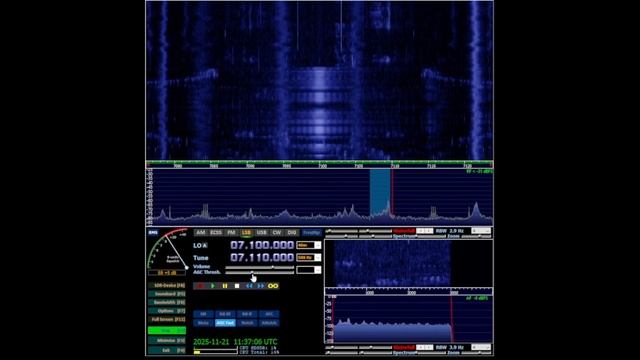Screen dimensions: 640x360
Task: Click the white stop square icon
Action: click(237, 286)
